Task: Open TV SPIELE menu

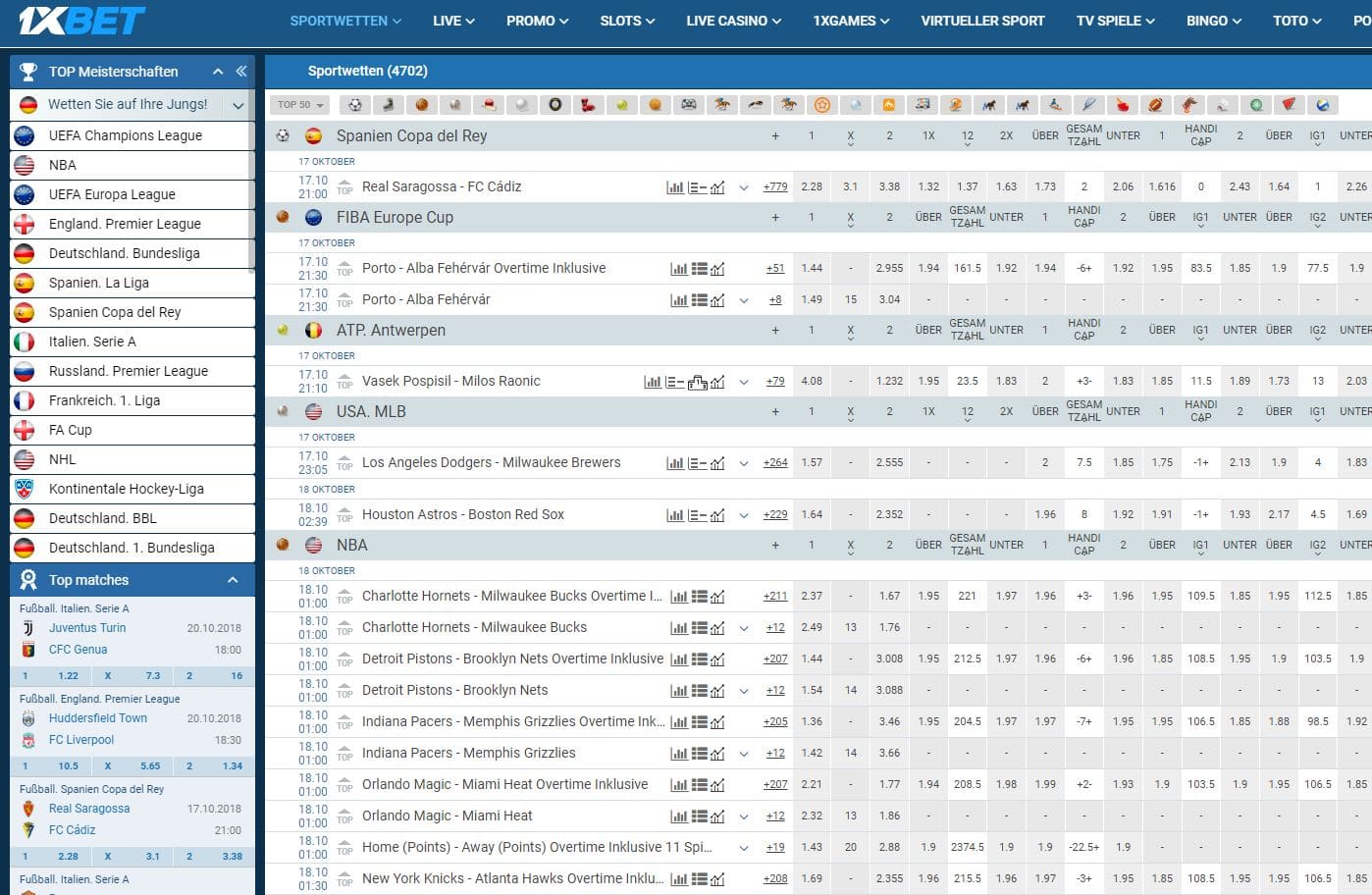Action: [1116, 21]
